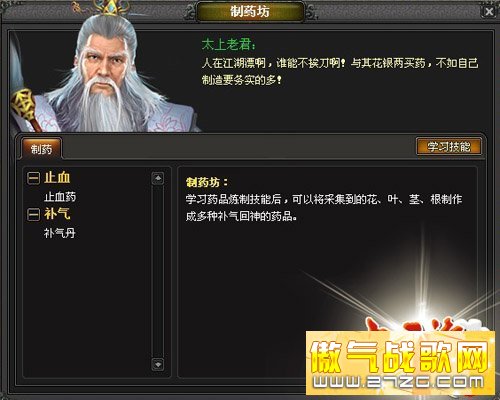Viewport: 500px width, 400px height.
Task: Click the 补气 category heading
Action: point(57,214)
